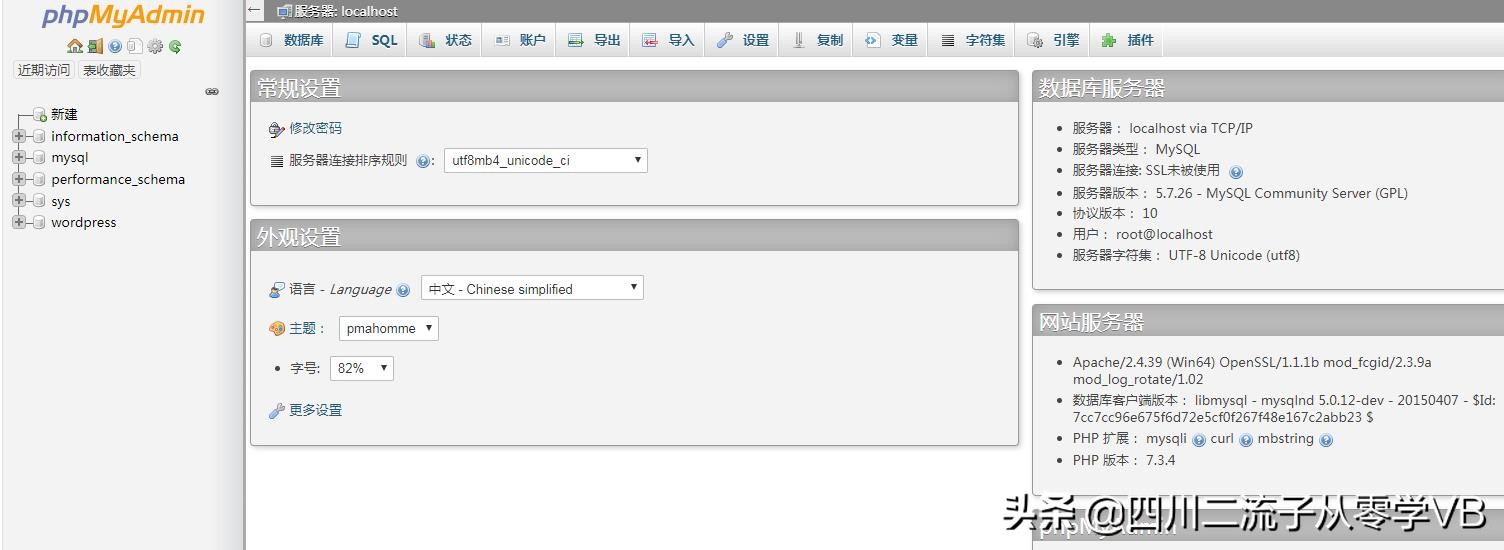Select the sys database
Viewport: 1504px width, 550px height.
click(61, 201)
